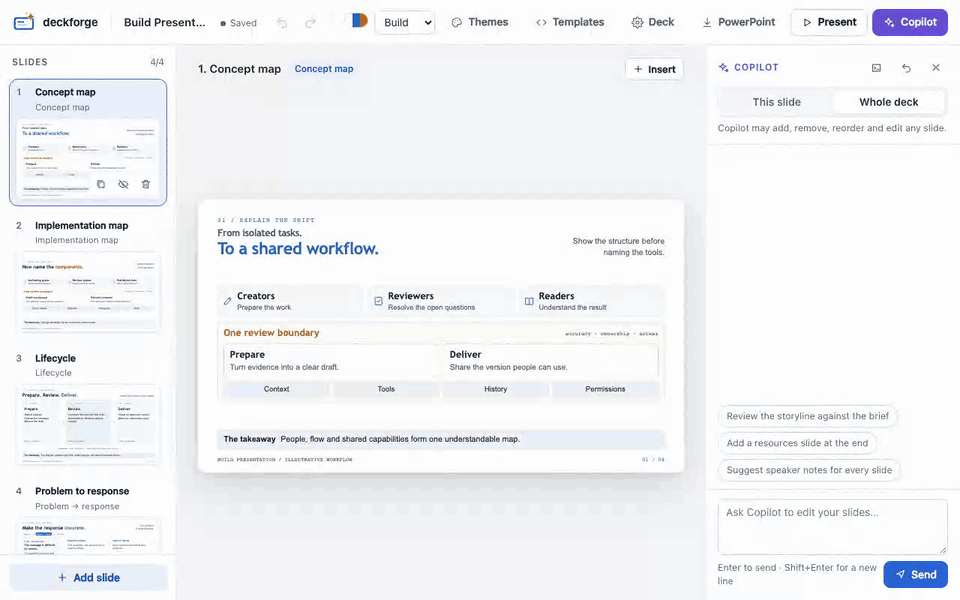Viewport: 960px width, 600px height.
Task: Click the Permissions chip on the slide
Action: [x=605, y=389]
